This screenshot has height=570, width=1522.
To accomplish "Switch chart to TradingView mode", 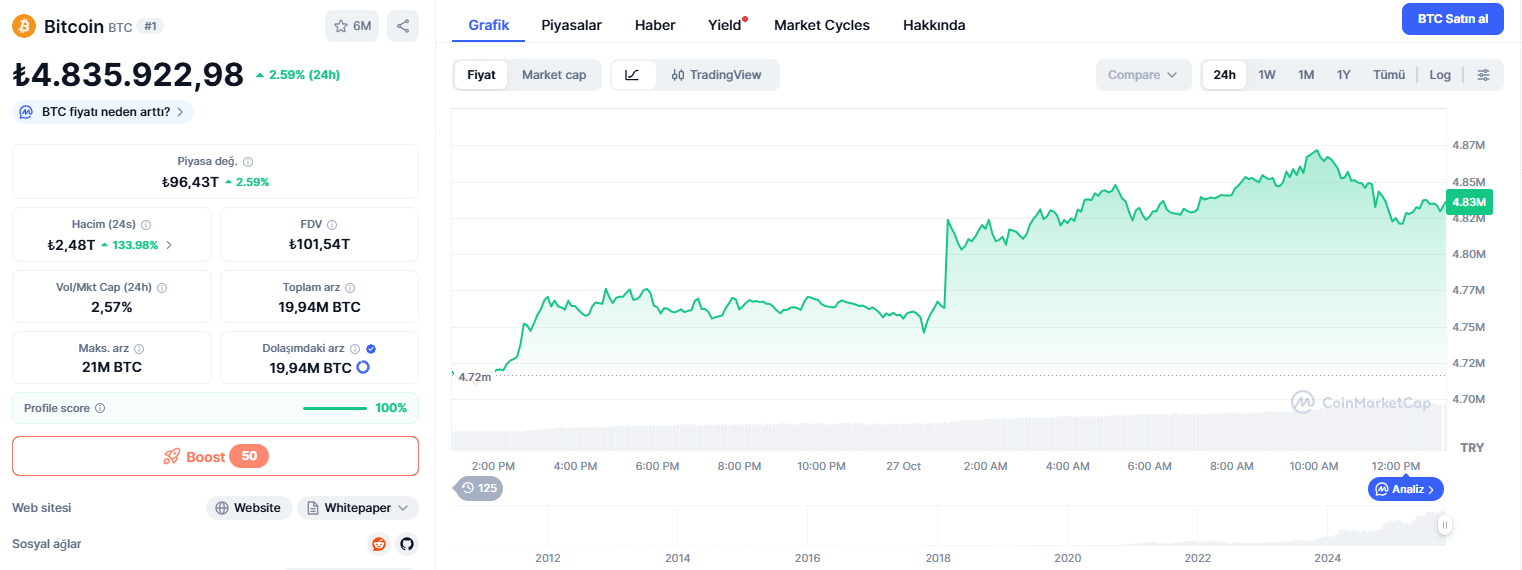I will pos(717,75).
